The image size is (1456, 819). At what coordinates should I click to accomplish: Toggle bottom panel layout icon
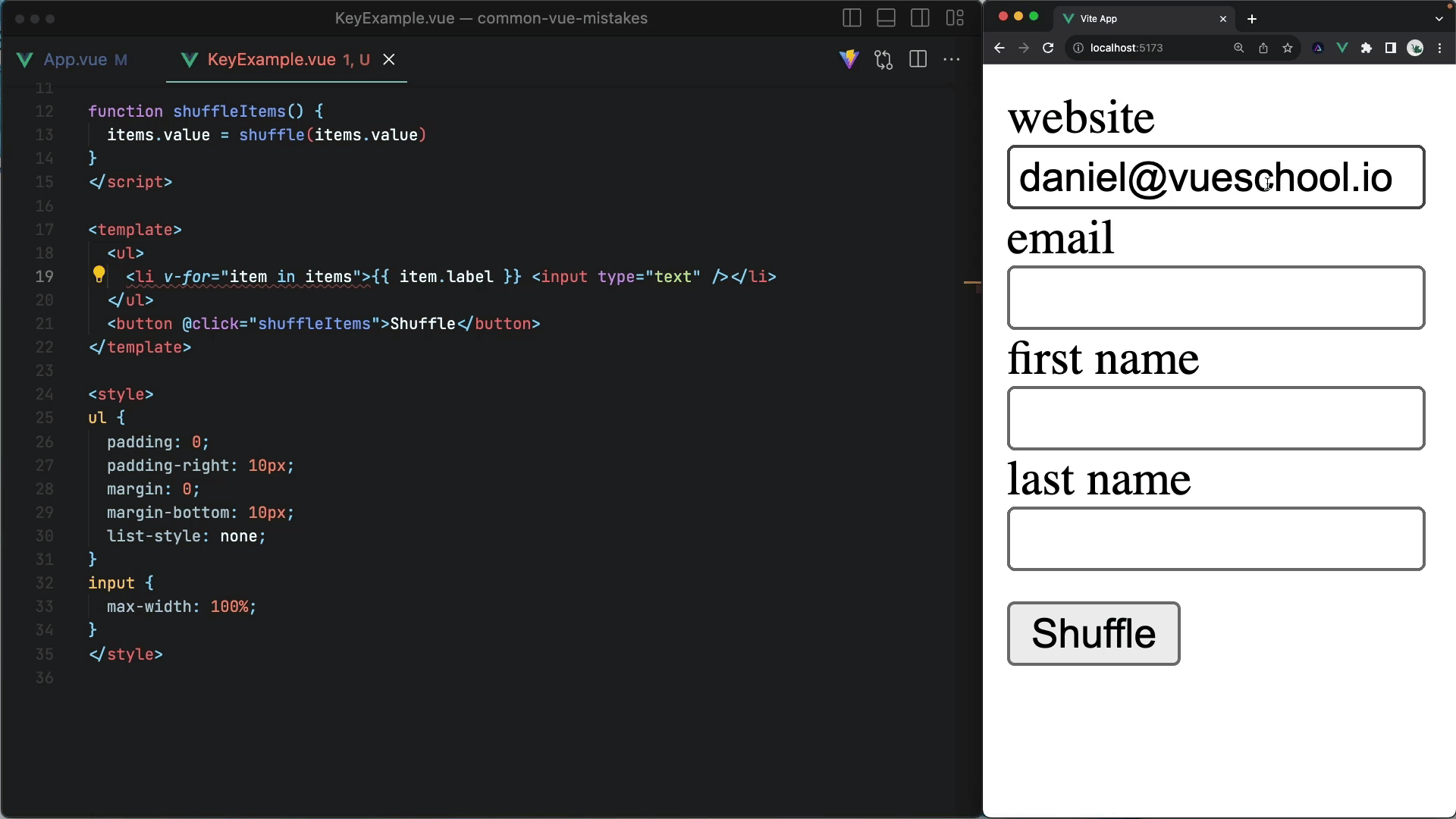coord(886,18)
